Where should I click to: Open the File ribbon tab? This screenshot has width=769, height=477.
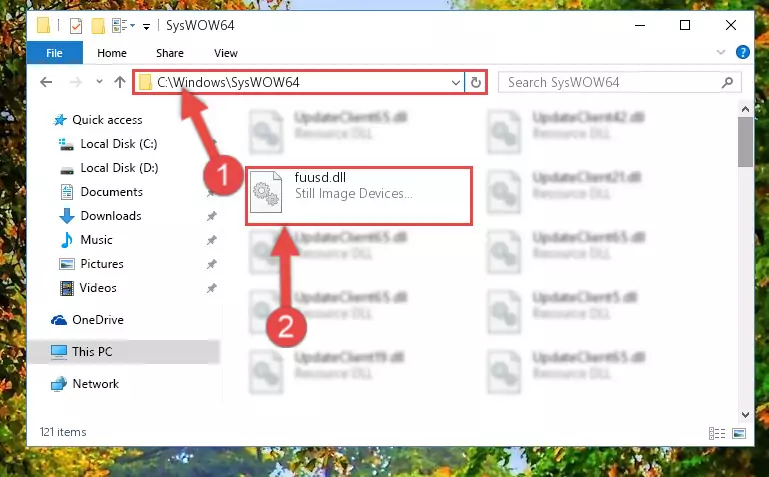54,53
